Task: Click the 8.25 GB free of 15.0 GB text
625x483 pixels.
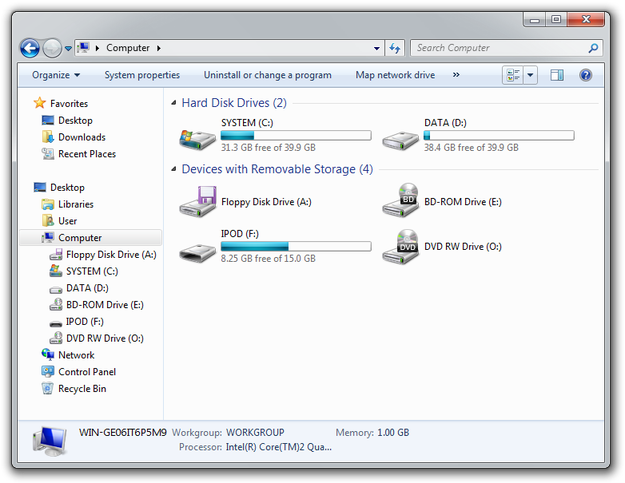Action: coord(268,258)
